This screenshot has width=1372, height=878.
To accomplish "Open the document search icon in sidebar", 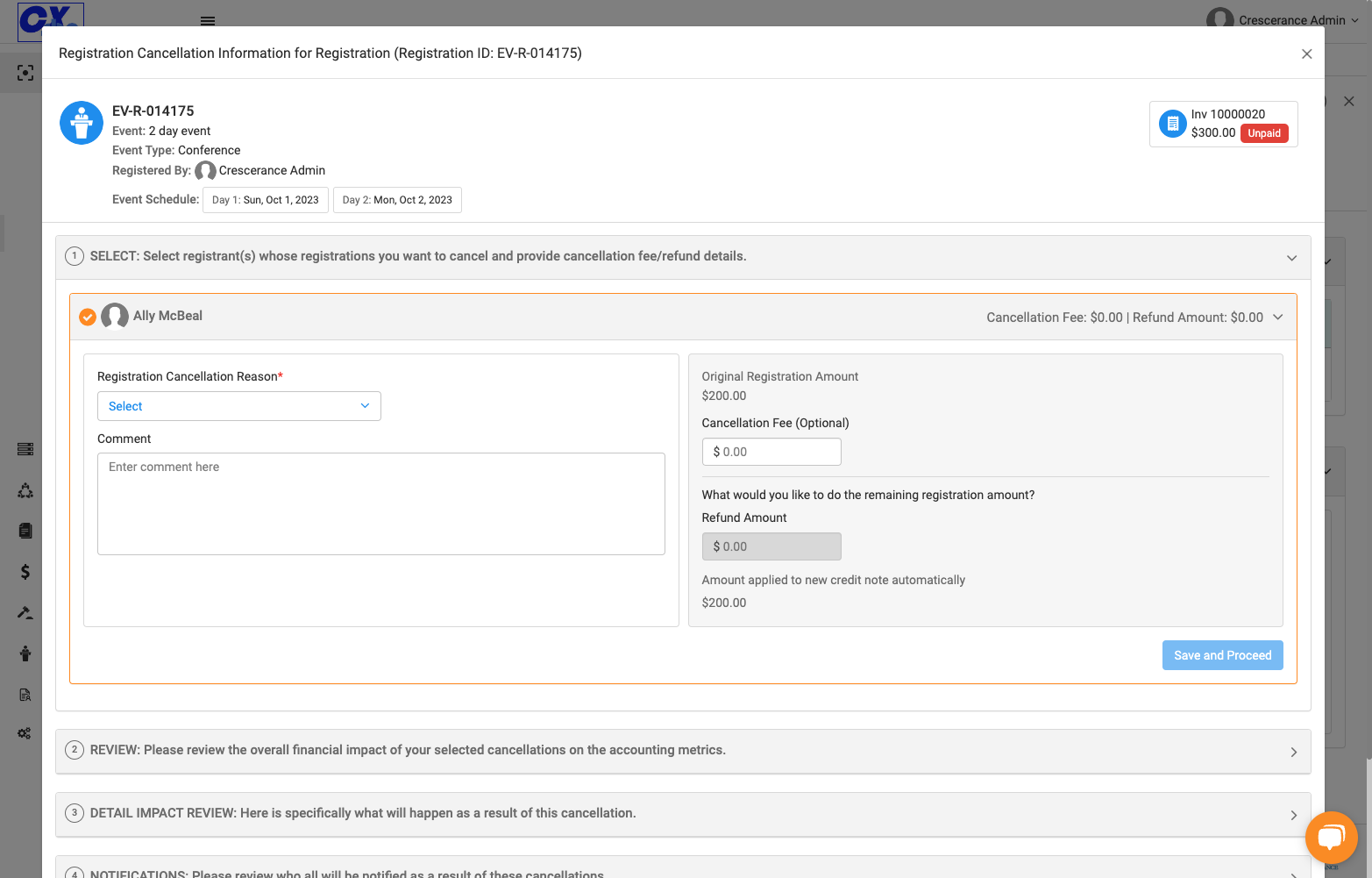I will (x=25, y=695).
